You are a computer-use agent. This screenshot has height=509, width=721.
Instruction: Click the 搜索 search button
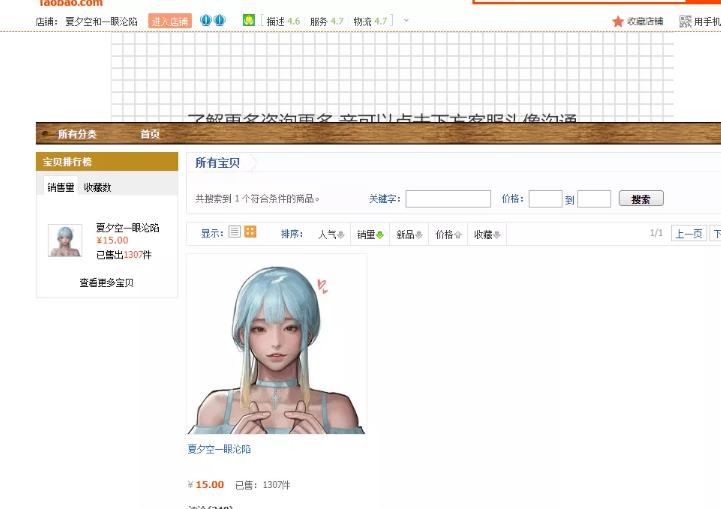[640, 199]
